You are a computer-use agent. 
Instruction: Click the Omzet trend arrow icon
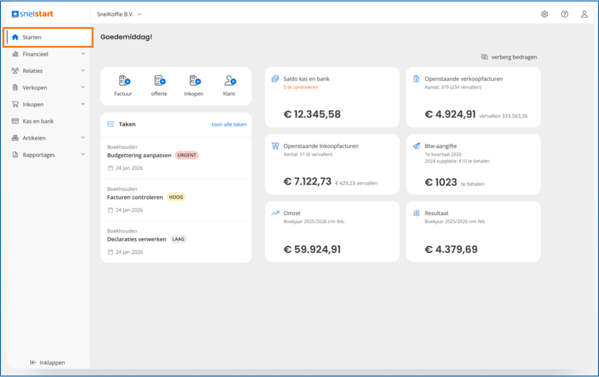click(275, 213)
